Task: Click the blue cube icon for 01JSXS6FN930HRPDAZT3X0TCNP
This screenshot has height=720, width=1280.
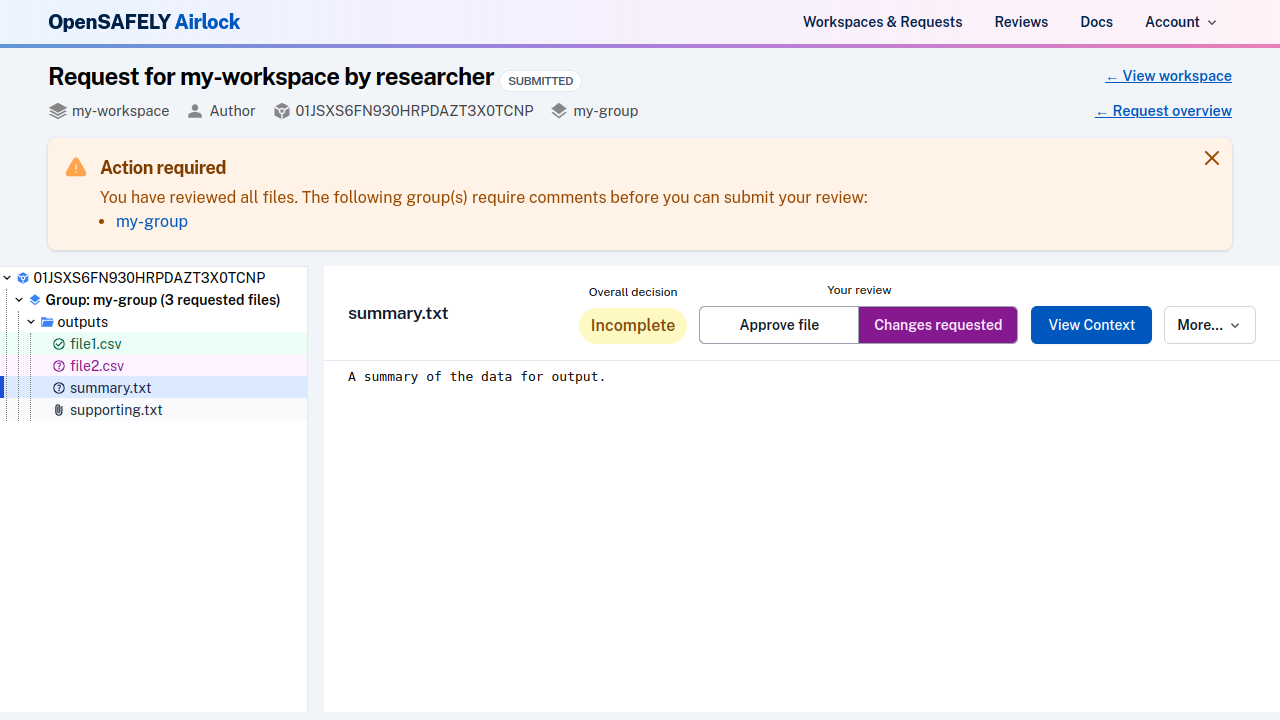Action: tap(23, 278)
